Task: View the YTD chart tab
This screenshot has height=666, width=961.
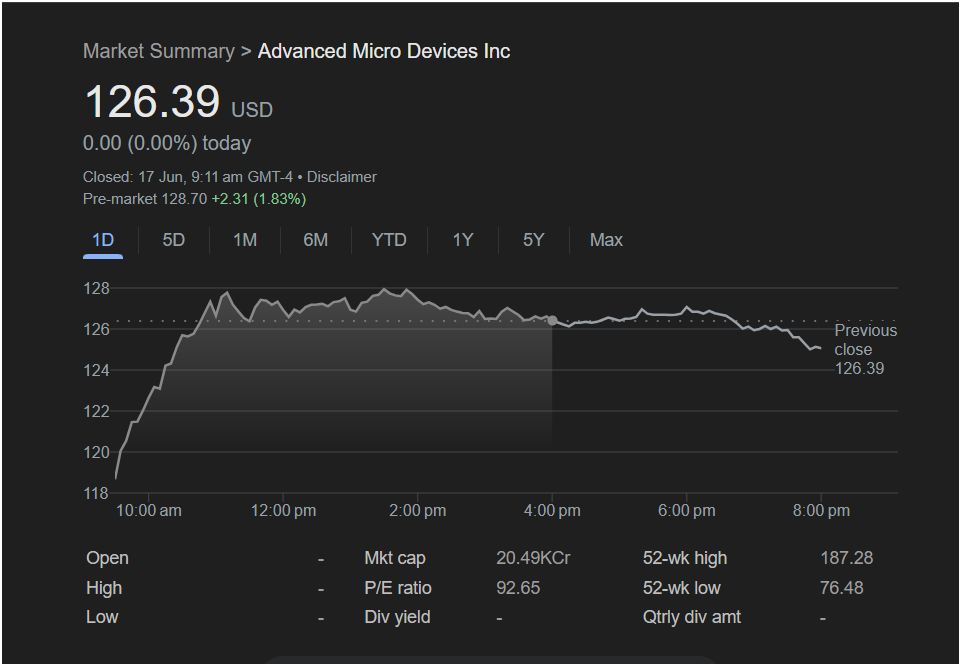Action: [389, 240]
